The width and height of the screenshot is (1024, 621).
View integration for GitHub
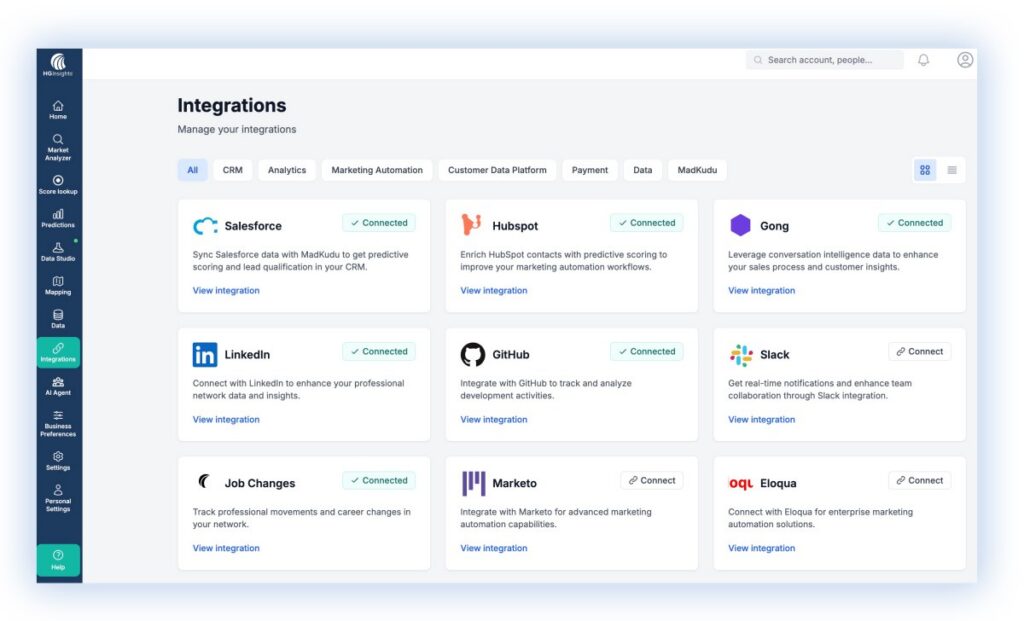pos(494,419)
